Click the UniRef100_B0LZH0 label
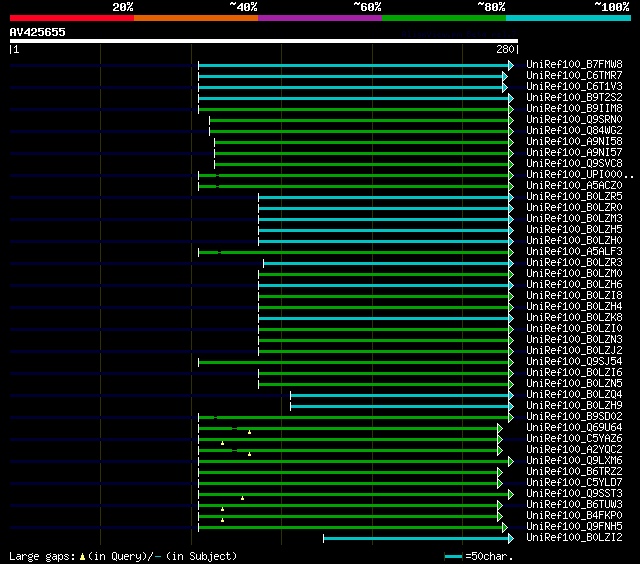 click(x=574, y=241)
